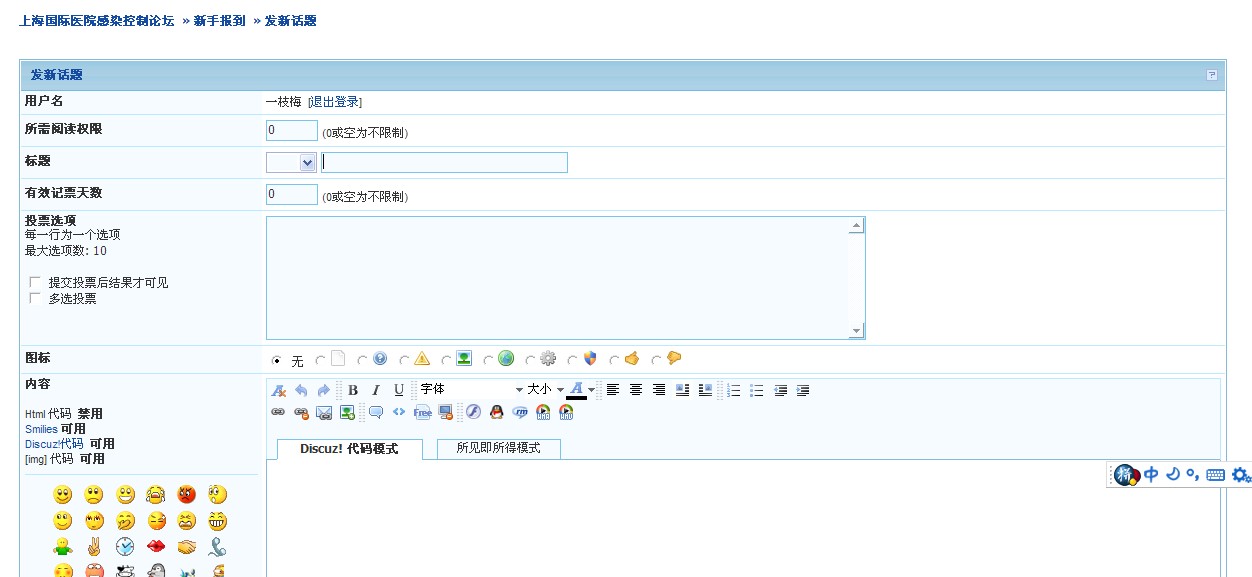Click the undo arrow in the editor toolbar
This screenshot has height=577, width=1252.
pos(300,389)
